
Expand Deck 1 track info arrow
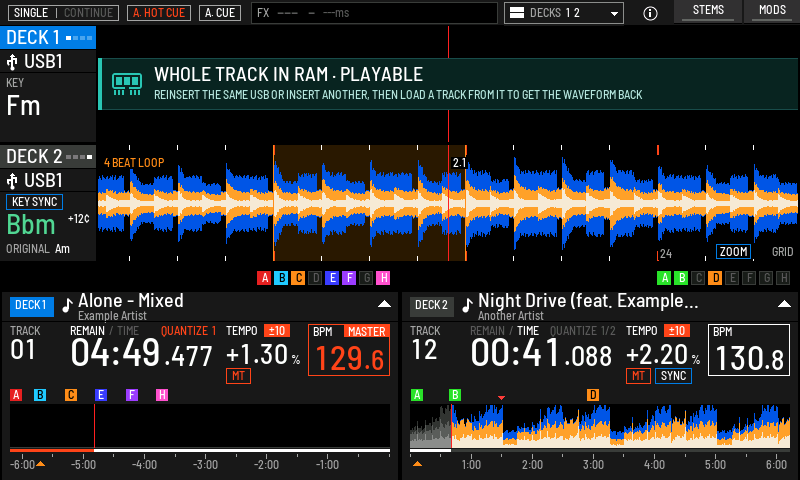(384, 304)
